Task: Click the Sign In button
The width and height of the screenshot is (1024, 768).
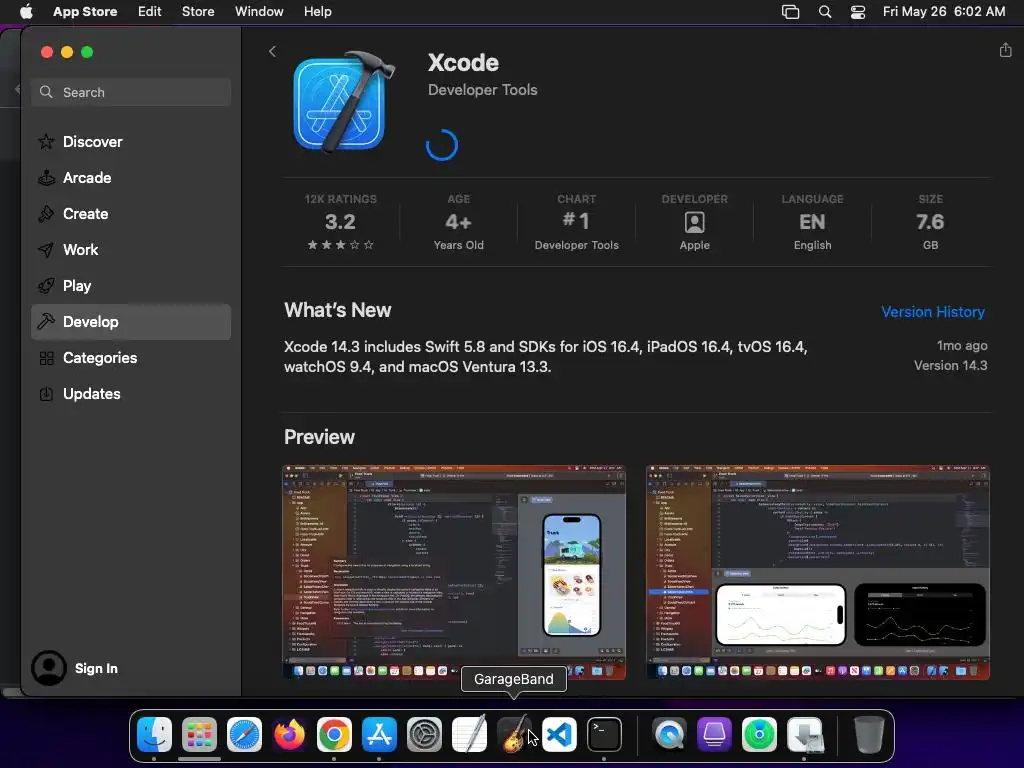Action: (96, 668)
